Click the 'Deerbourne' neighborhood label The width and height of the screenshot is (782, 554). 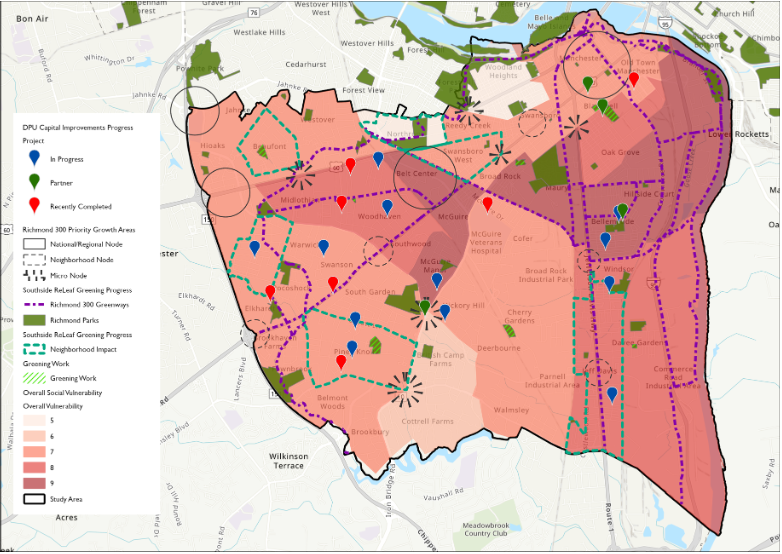(x=499, y=348)
